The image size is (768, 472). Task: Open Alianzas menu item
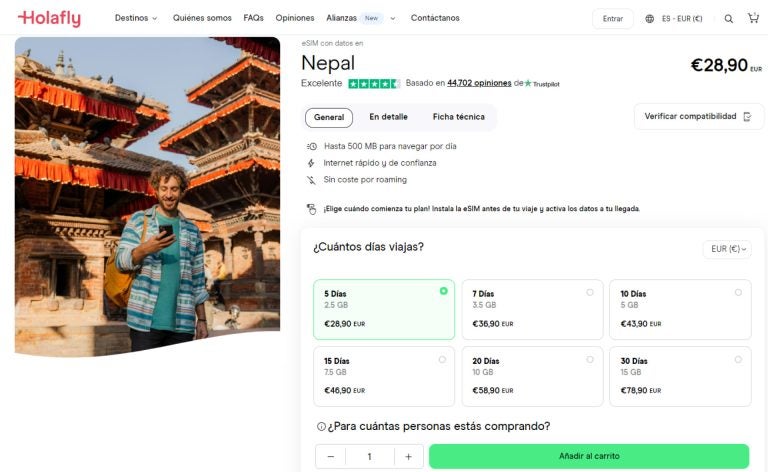point(341,18)
